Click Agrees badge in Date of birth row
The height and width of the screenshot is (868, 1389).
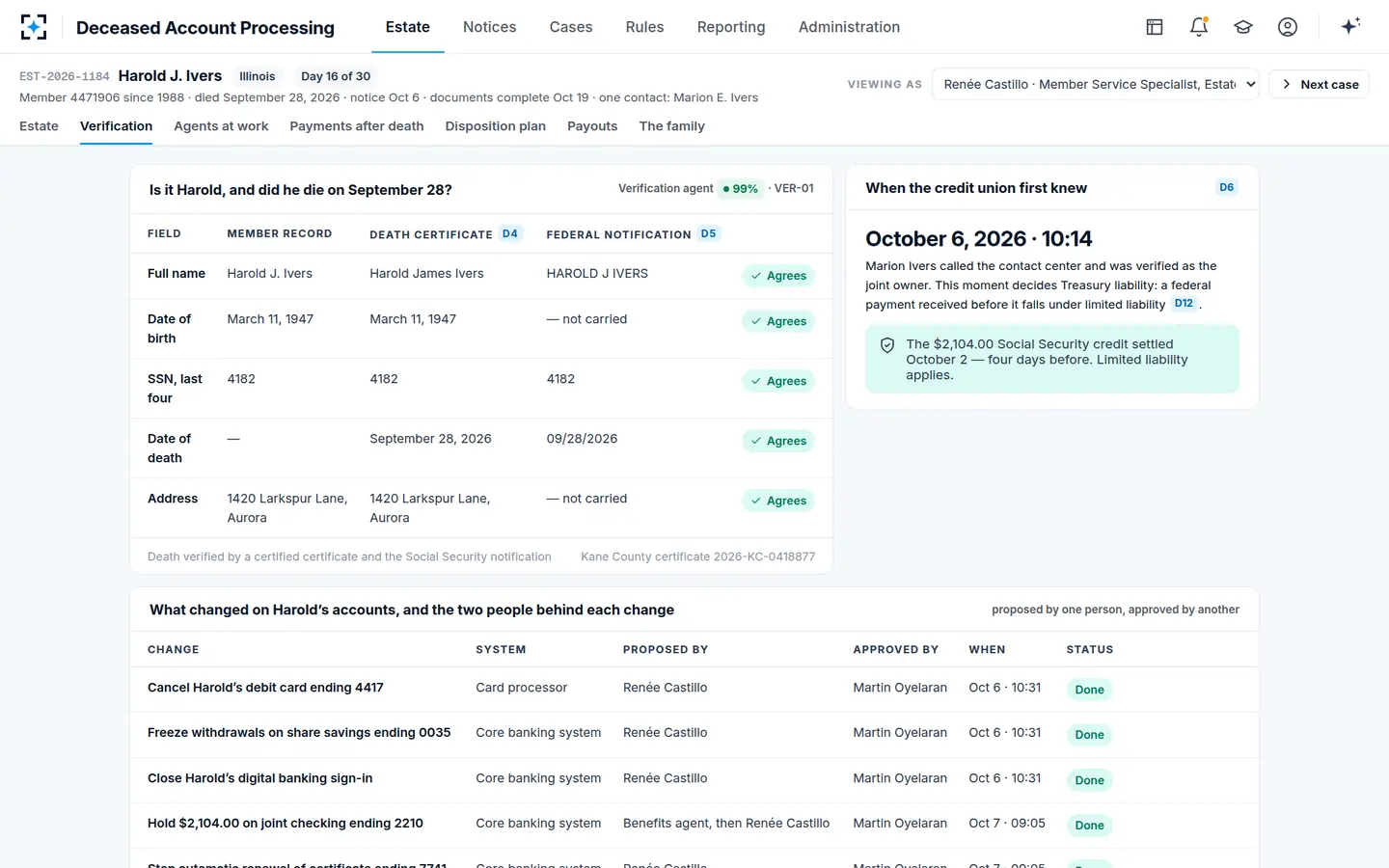click(778, 321)
